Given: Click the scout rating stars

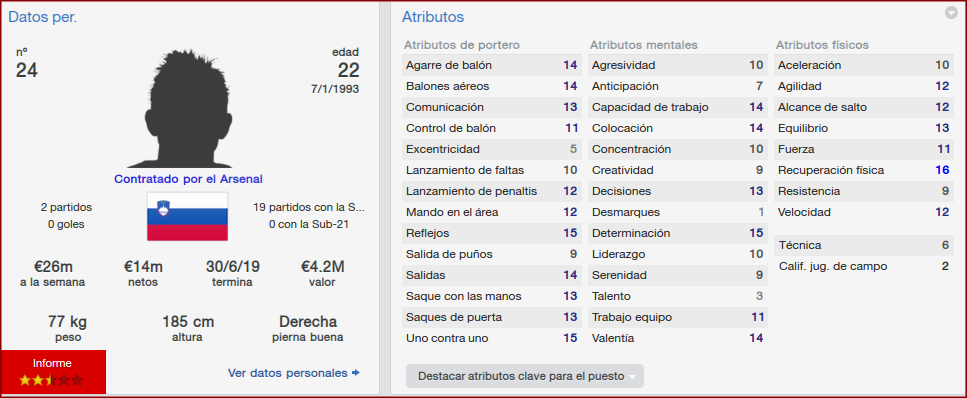Looking at the screenshot, I should (x=51, y=380).
